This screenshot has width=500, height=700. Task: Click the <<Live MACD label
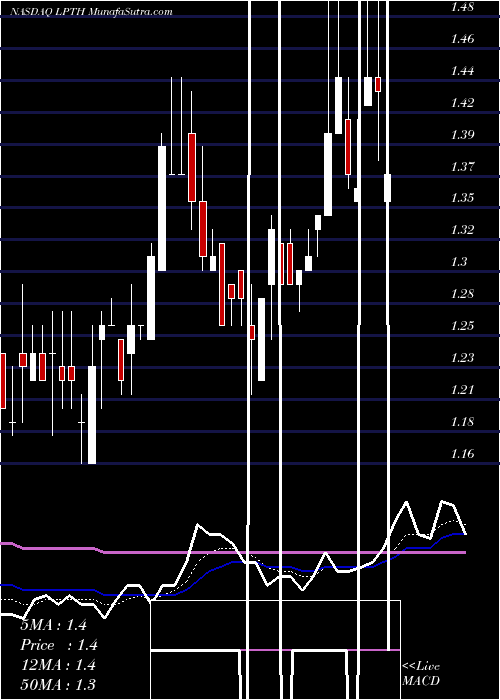coord(421,673)
